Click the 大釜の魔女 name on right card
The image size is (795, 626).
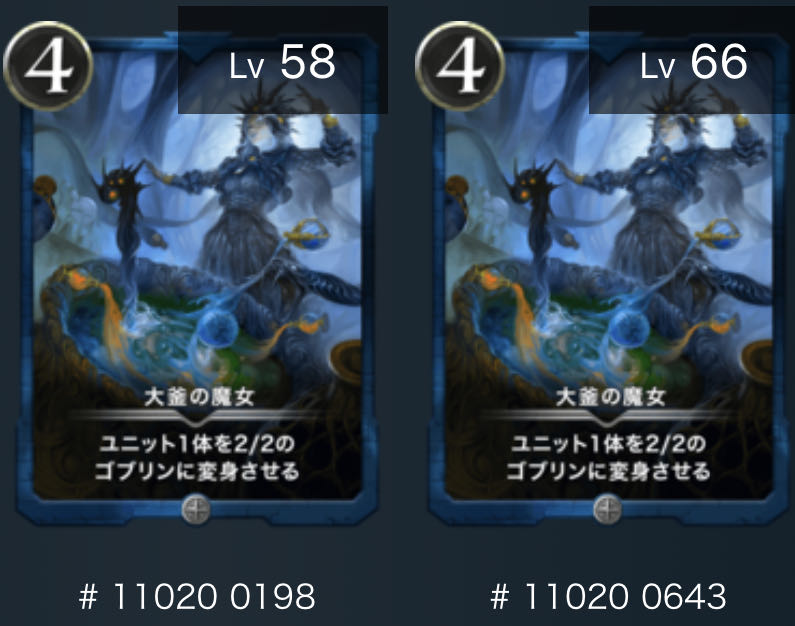(x=610, y=397)
